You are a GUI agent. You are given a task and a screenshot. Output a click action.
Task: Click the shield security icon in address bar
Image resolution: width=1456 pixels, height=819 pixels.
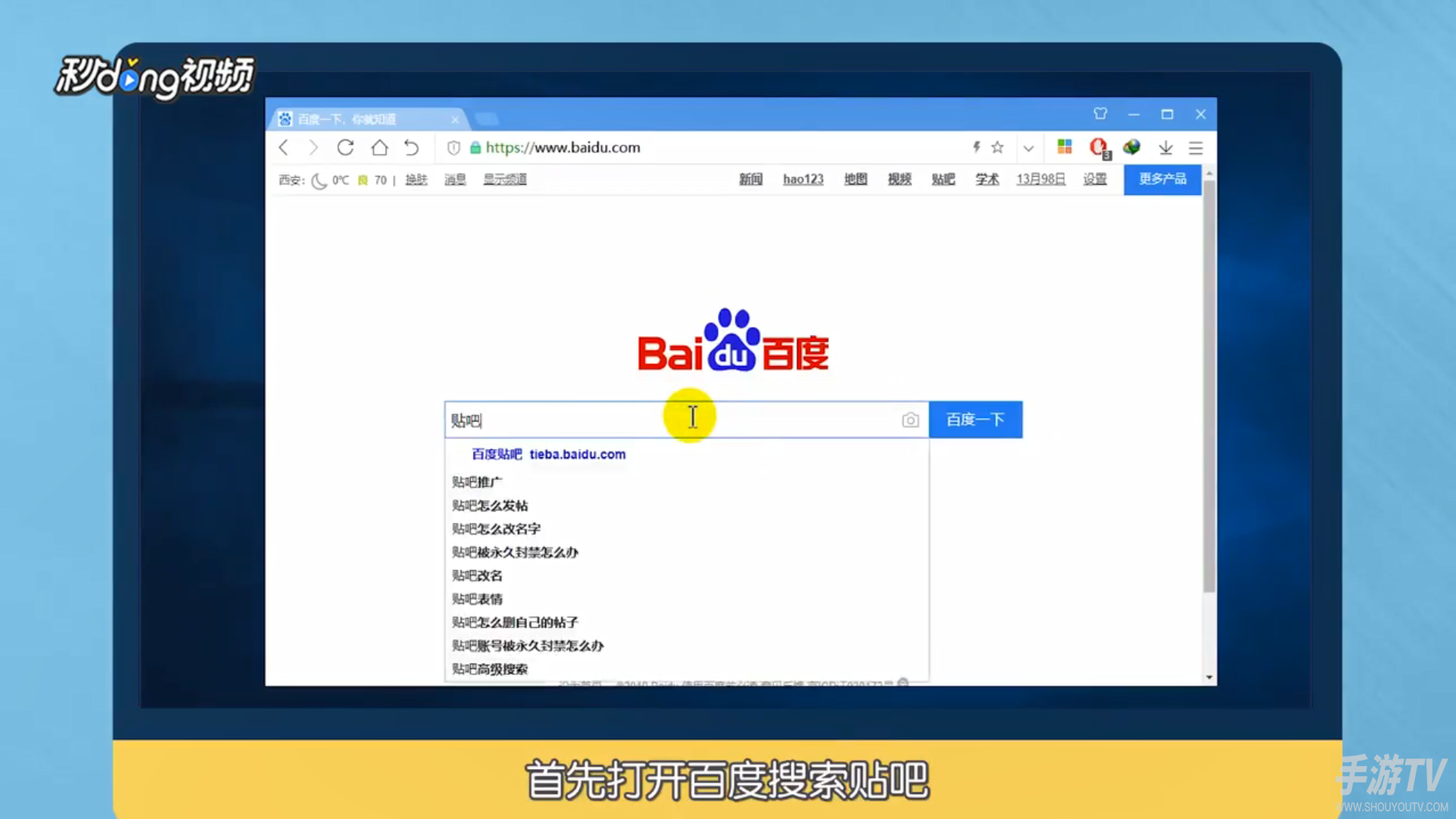coord(453,148)
